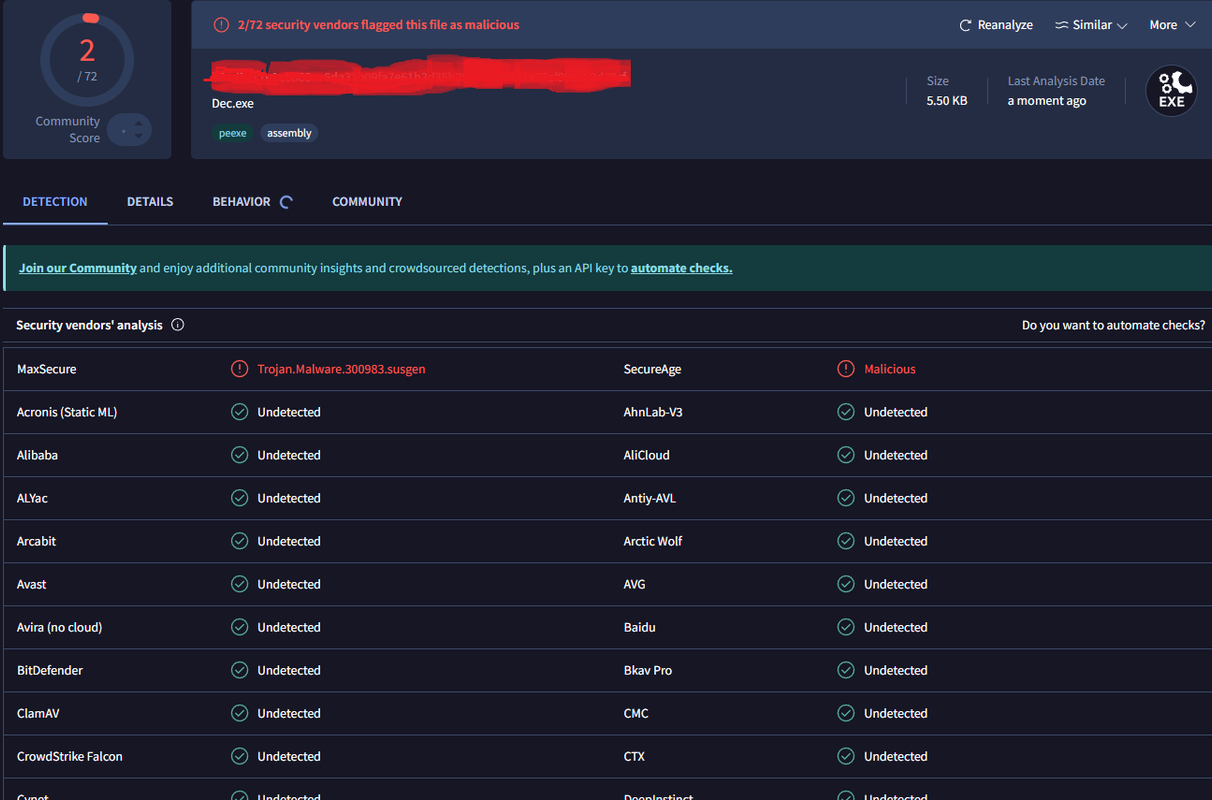
Task: Click the EXE file type icon
Action: 1171,91
